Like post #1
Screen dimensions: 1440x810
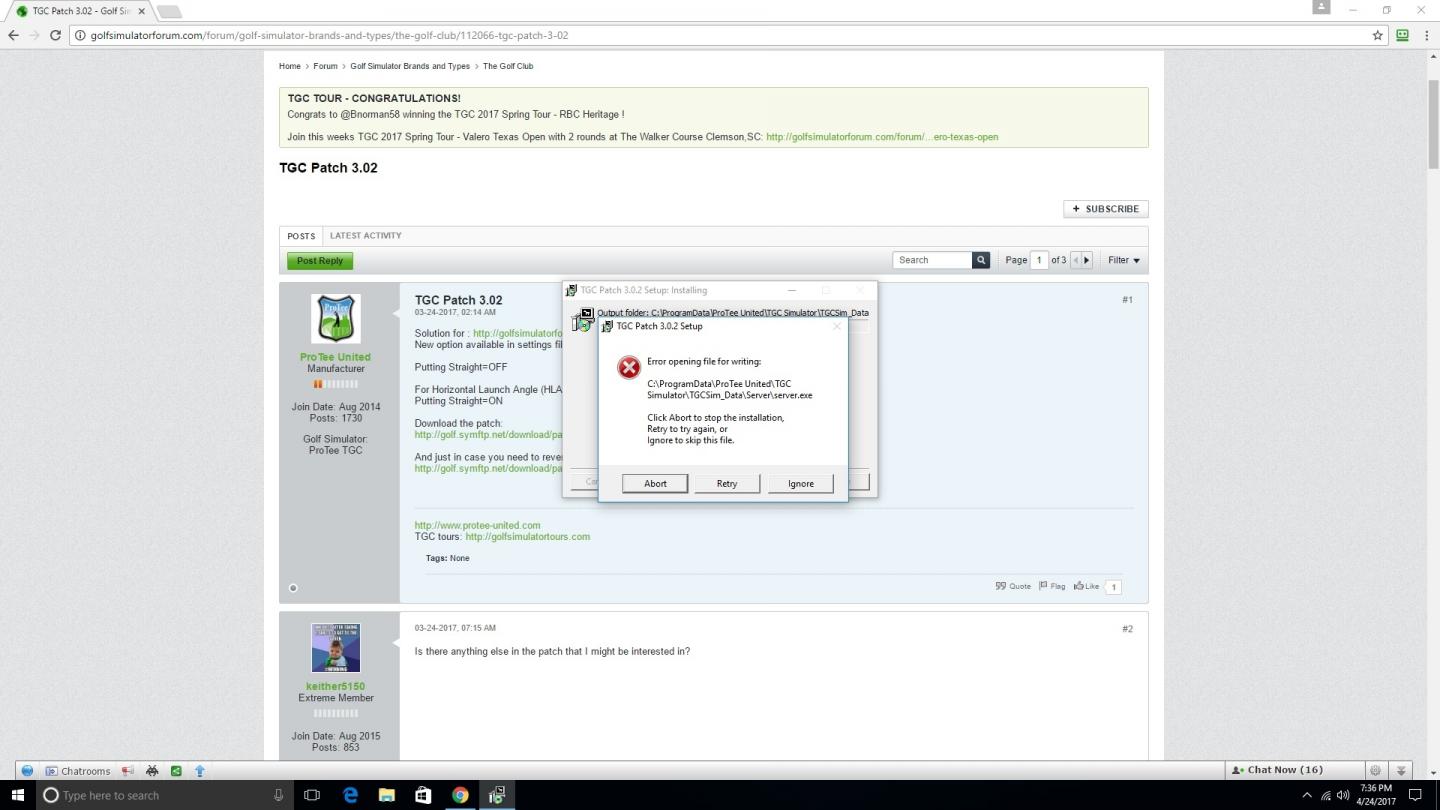point(1086,586)
